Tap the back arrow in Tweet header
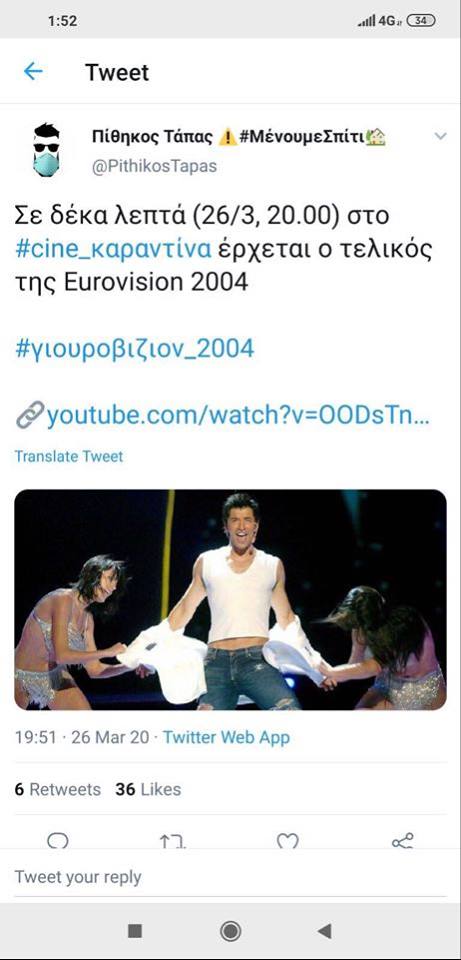The image size is (461, 960). coord(33,72)
